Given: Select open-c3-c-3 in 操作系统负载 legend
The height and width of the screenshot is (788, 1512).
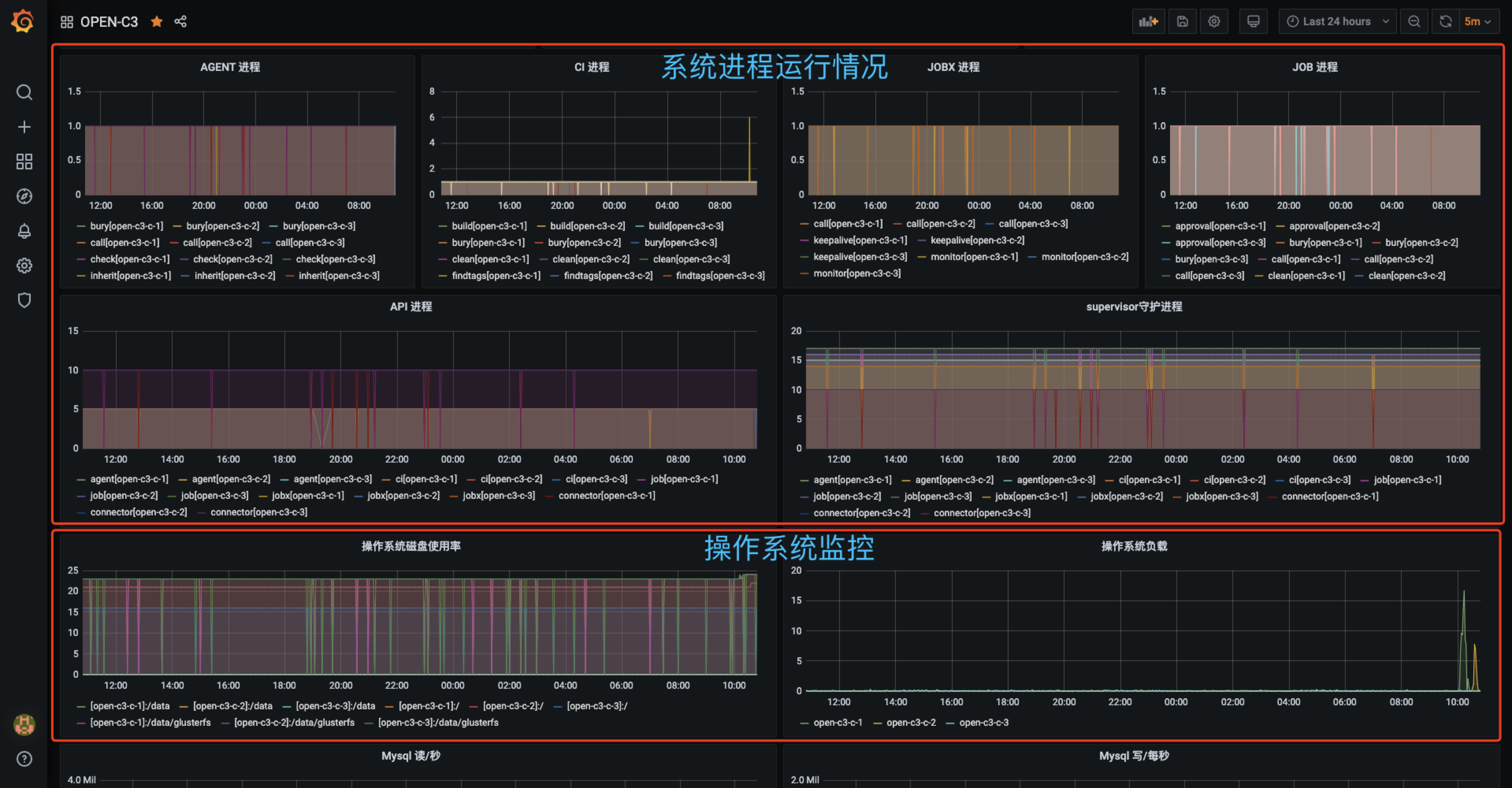Looking at the screenshot, I should pos(984,722).
